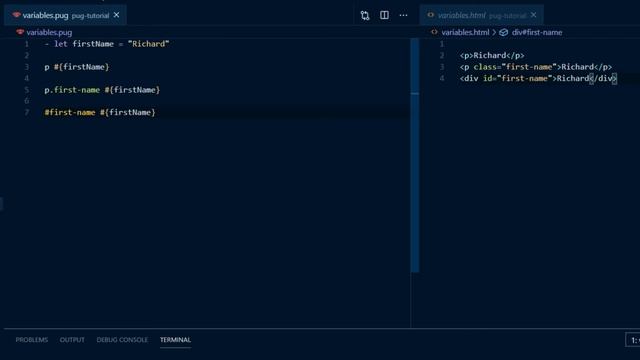The height and width of the screenshot is (360, 640).
Task: Click #first-name on line 7
Action: point(70,112)
